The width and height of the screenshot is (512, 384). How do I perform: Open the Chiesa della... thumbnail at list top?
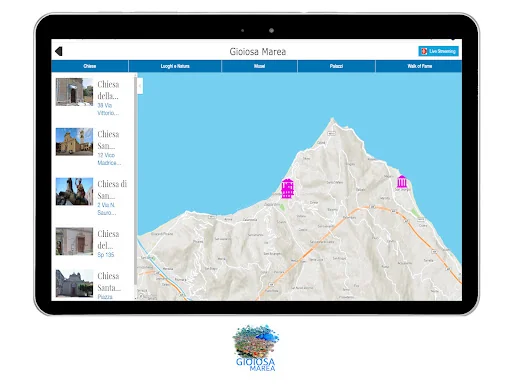click(x=74, y=92)
